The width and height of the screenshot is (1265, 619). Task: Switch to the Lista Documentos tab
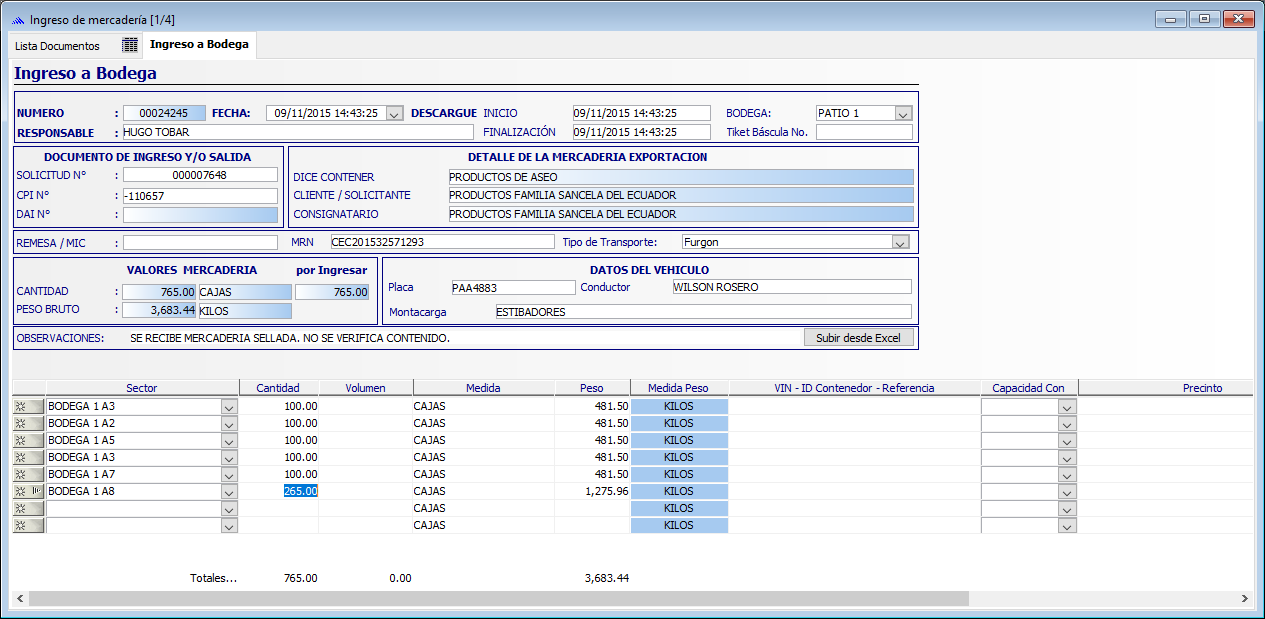pos(58,46)
